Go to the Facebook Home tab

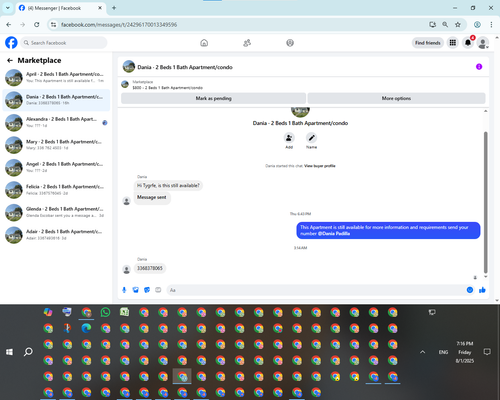(x=204, y=43)
